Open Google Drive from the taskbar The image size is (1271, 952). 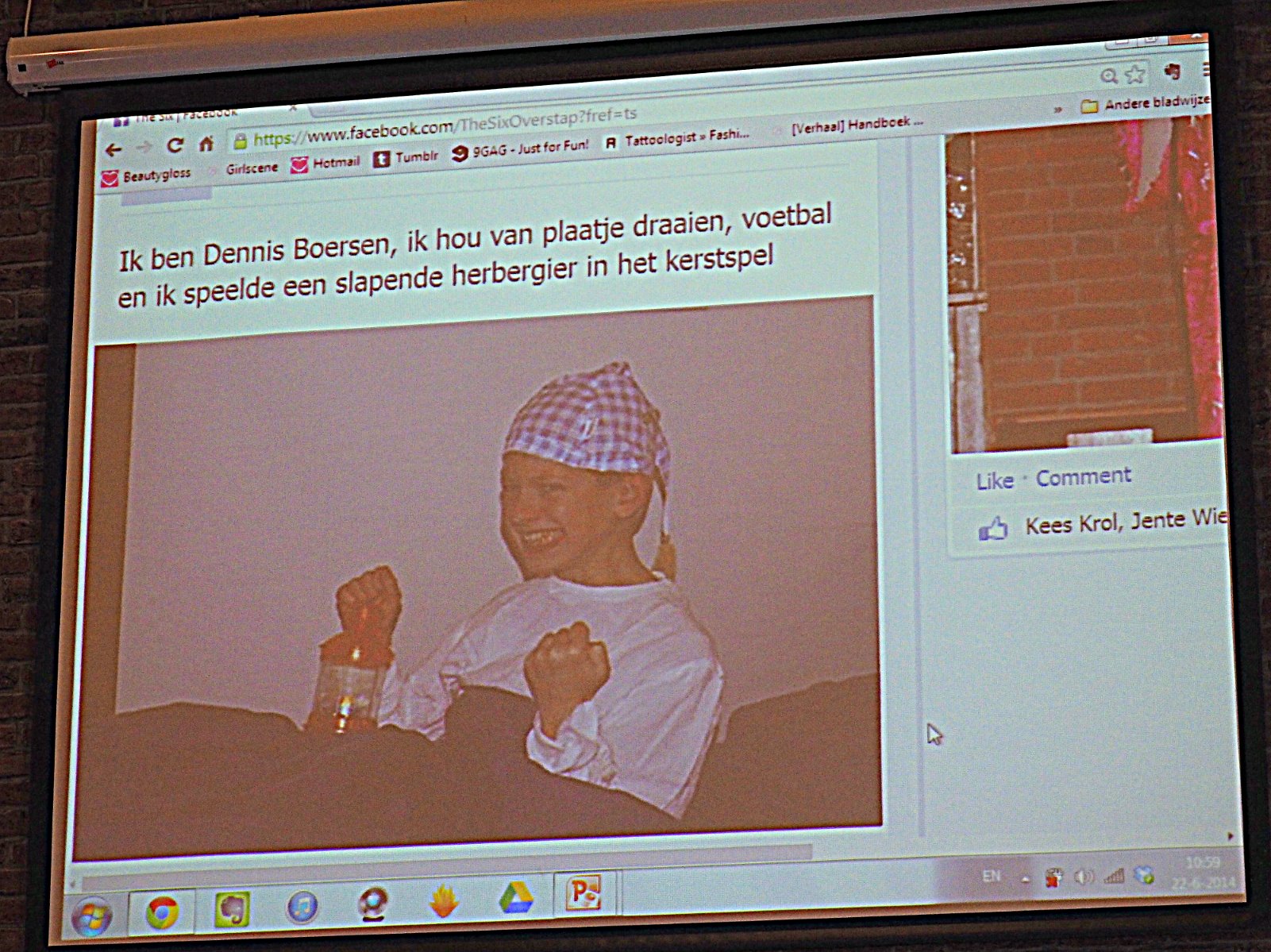[x=516, y=896]
